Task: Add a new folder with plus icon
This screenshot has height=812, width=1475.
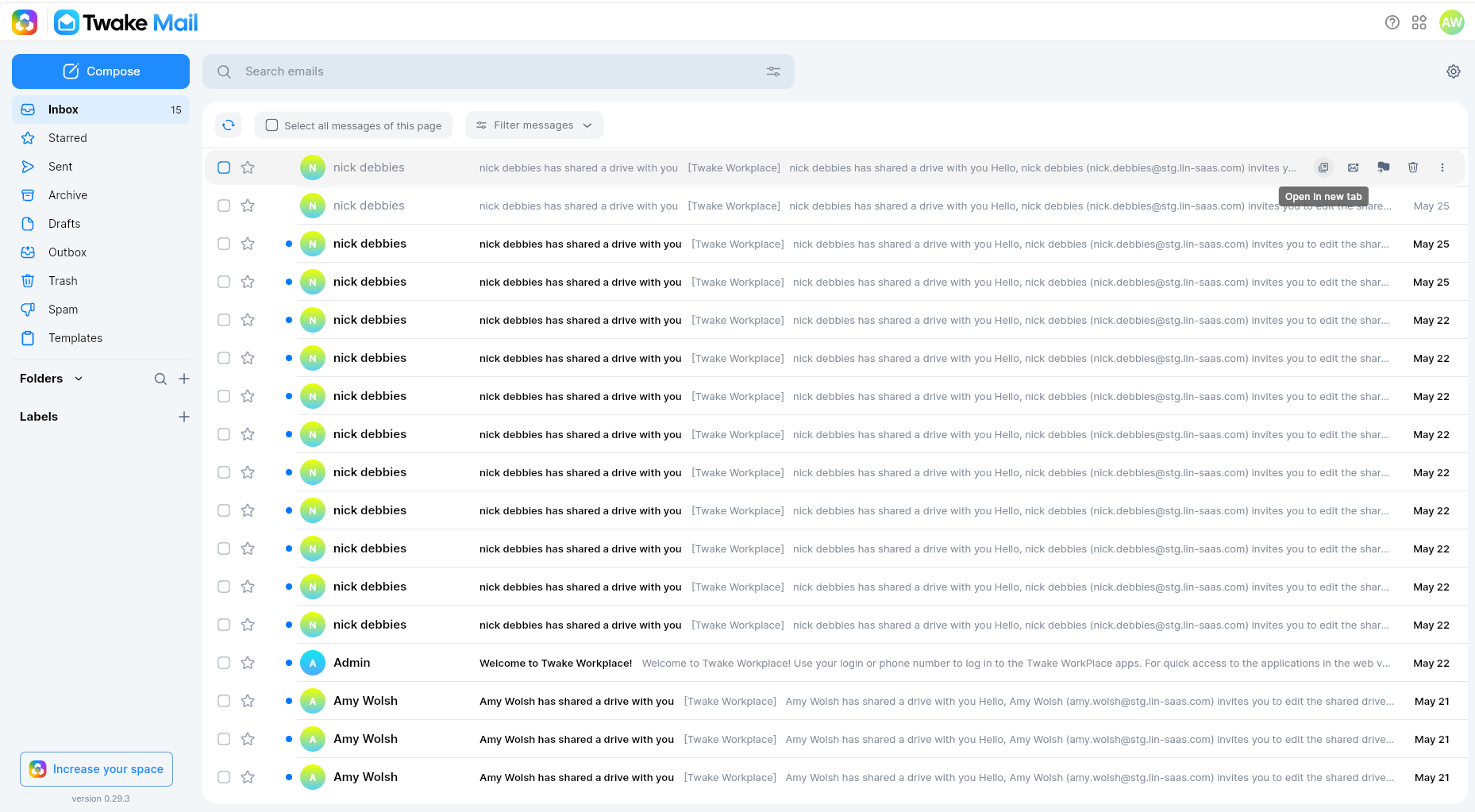Action: pyautogui.click(x=184, y=379)
